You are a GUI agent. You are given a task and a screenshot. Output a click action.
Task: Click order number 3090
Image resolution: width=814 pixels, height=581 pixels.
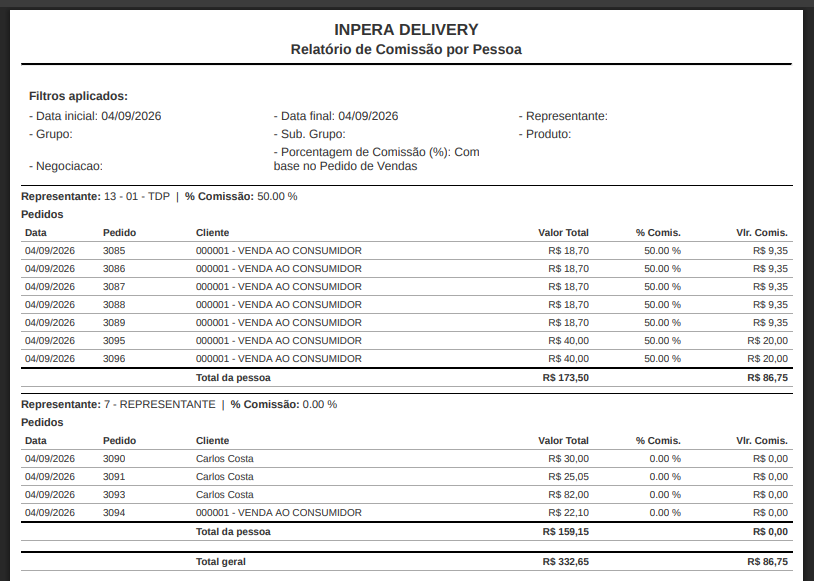(x=114, y=459)
